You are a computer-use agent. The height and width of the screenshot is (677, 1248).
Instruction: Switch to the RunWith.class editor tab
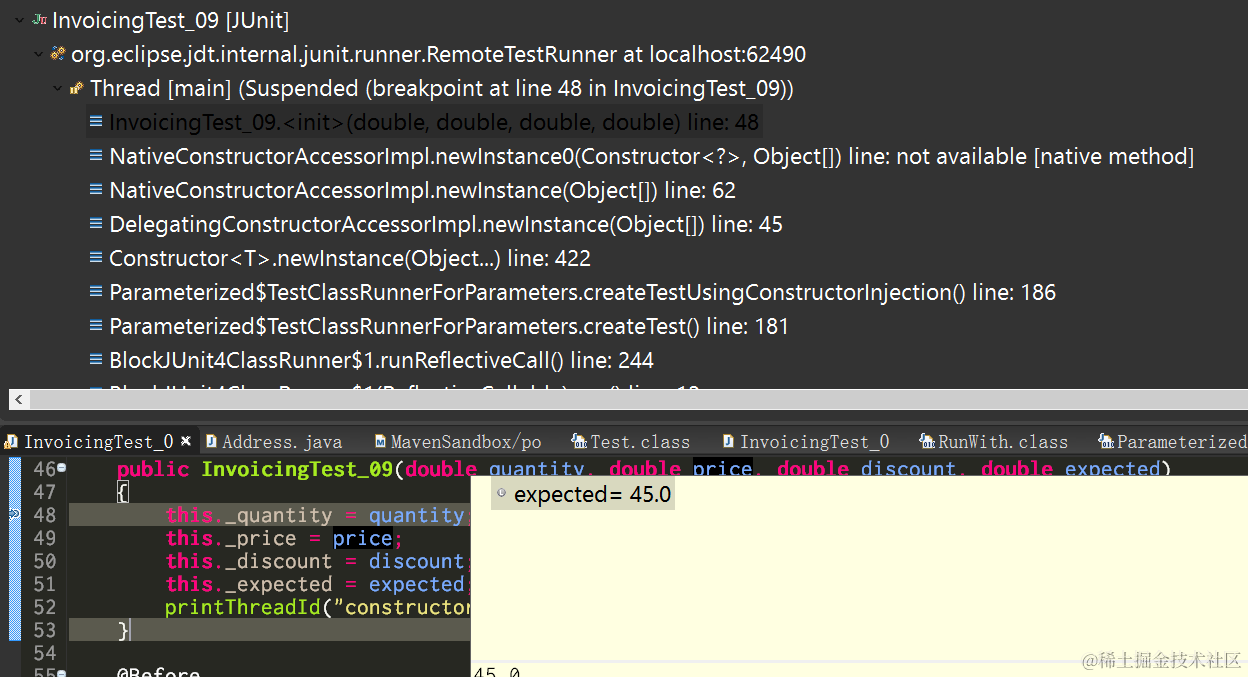(x=993, y=441)
